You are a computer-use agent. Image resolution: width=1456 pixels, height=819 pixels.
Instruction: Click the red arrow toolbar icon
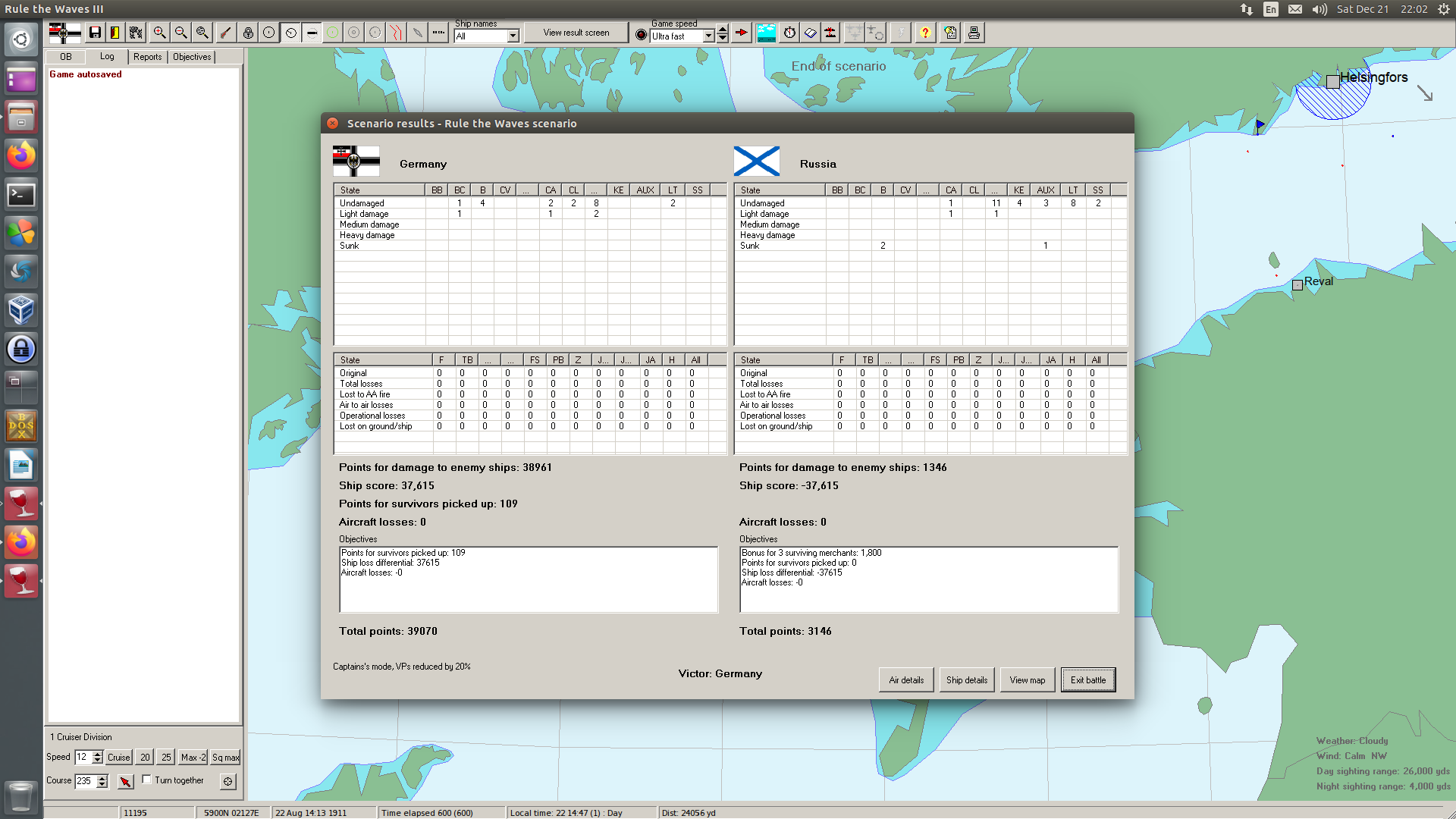[x=742, y=33]
